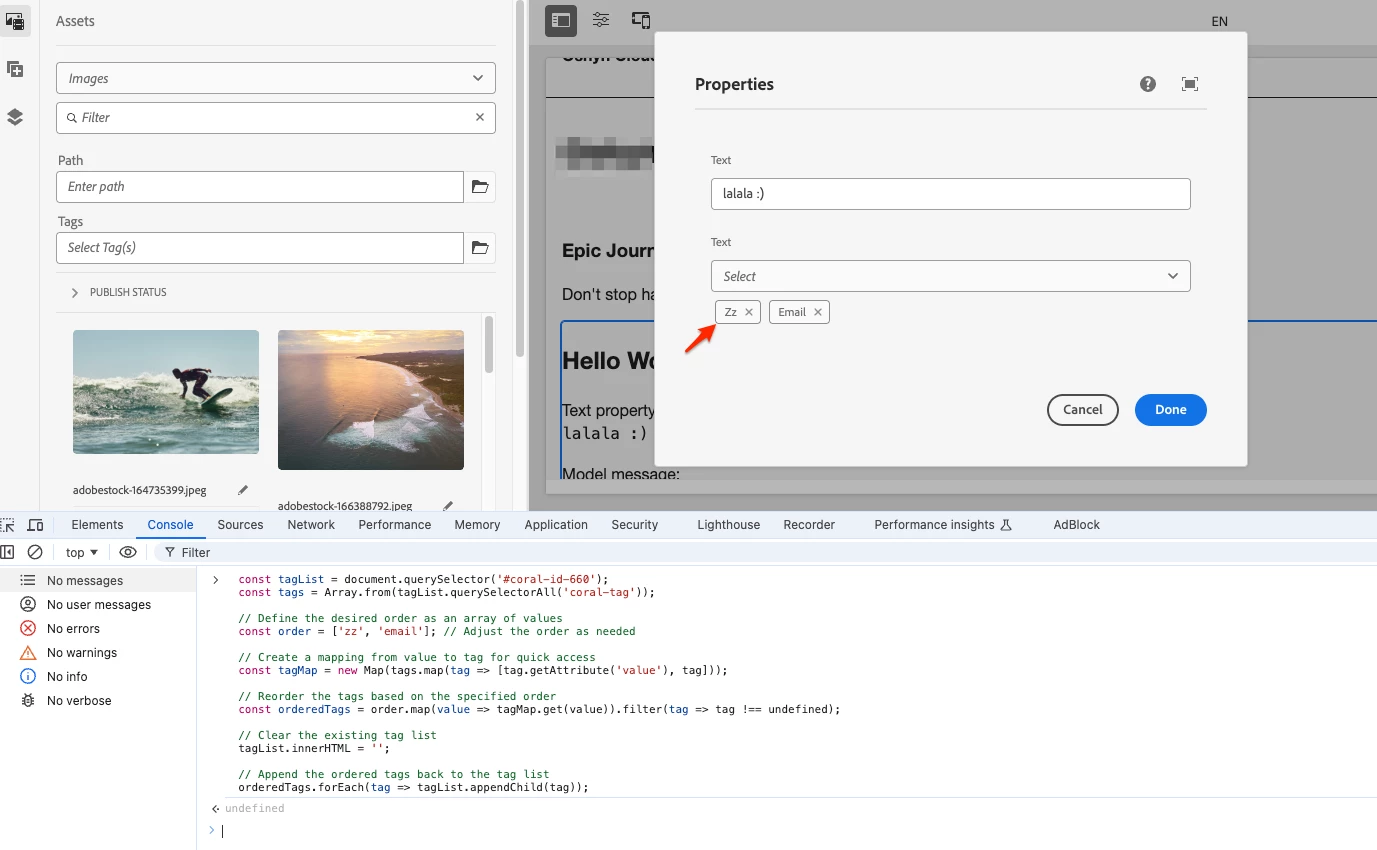The image size is (1377, 850).
Task: Open the Security tab
Action: pos(635,525)
